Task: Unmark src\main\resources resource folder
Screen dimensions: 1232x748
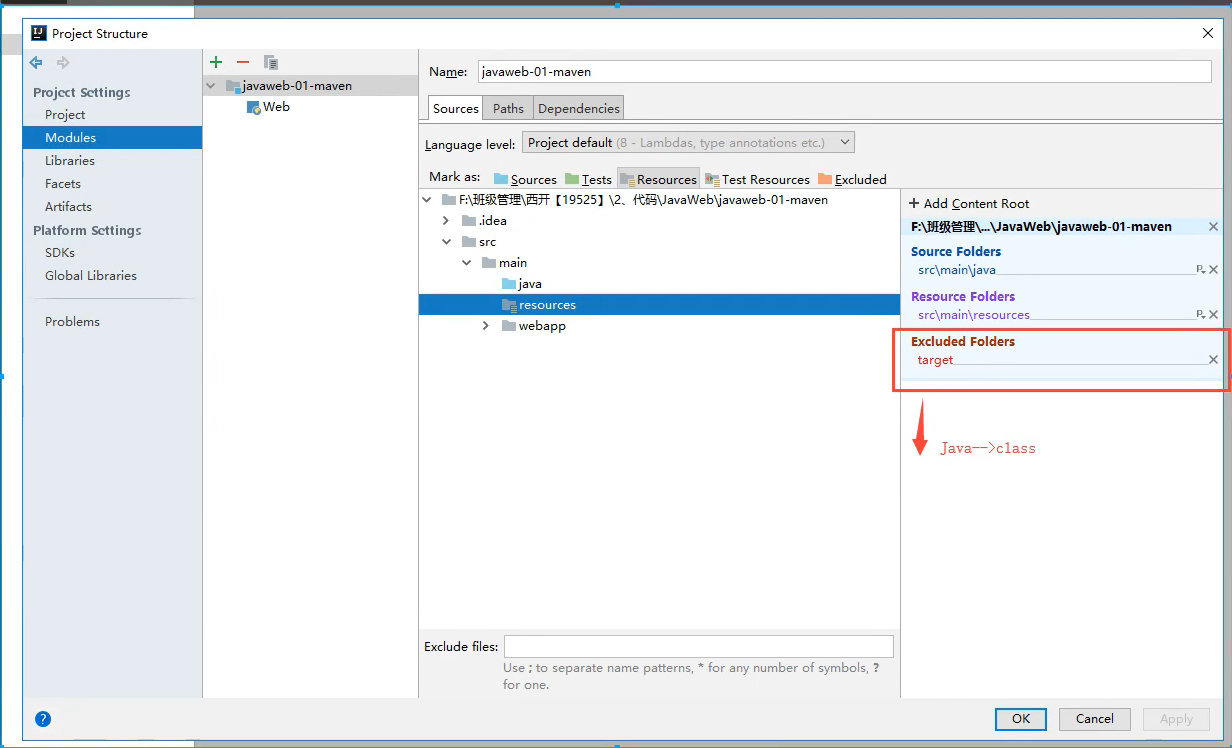Action: pyautogui.click(x=1214, y=315)
